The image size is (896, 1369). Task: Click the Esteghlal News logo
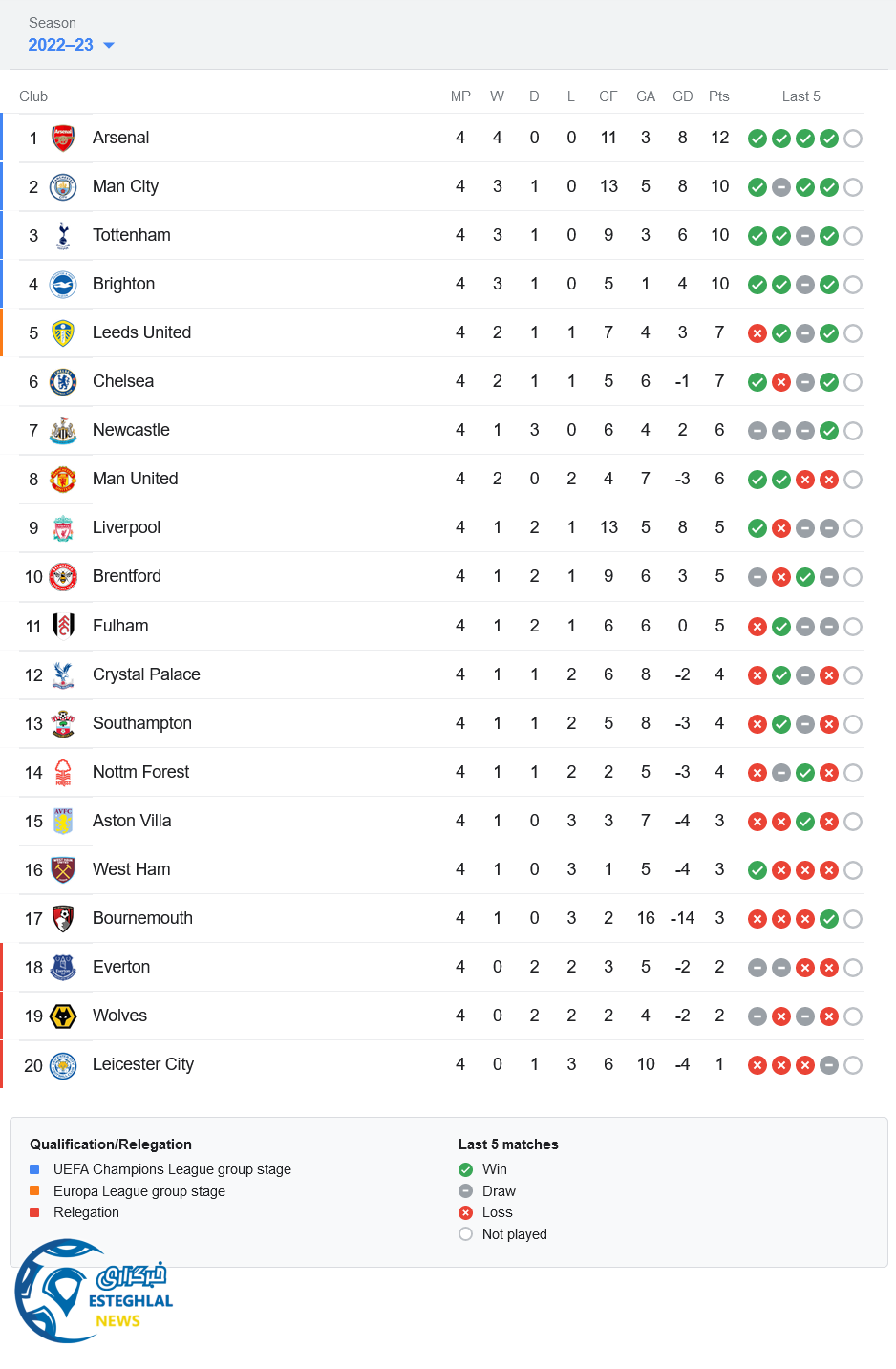(94, 1291)
